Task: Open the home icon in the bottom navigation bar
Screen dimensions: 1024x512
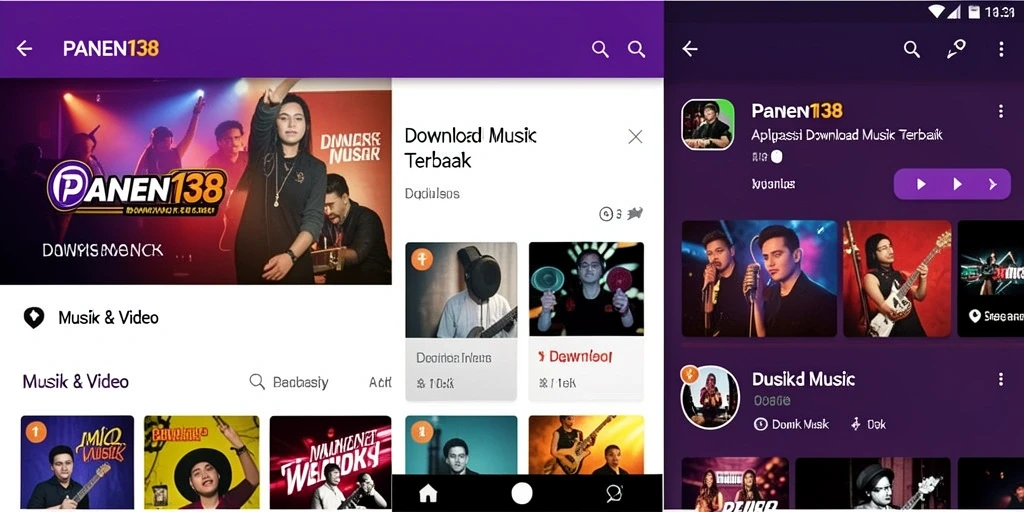Action: [428, 493]
